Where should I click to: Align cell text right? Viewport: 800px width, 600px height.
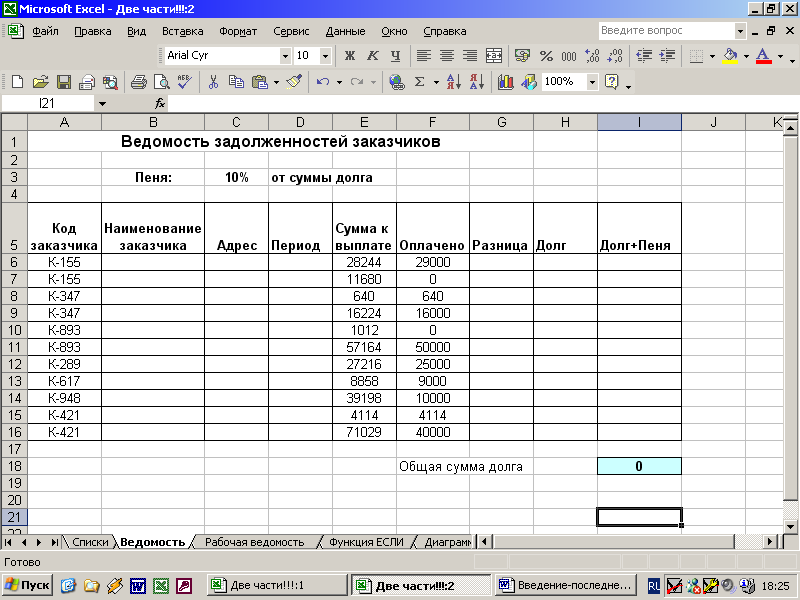click(x=470, y=55)
